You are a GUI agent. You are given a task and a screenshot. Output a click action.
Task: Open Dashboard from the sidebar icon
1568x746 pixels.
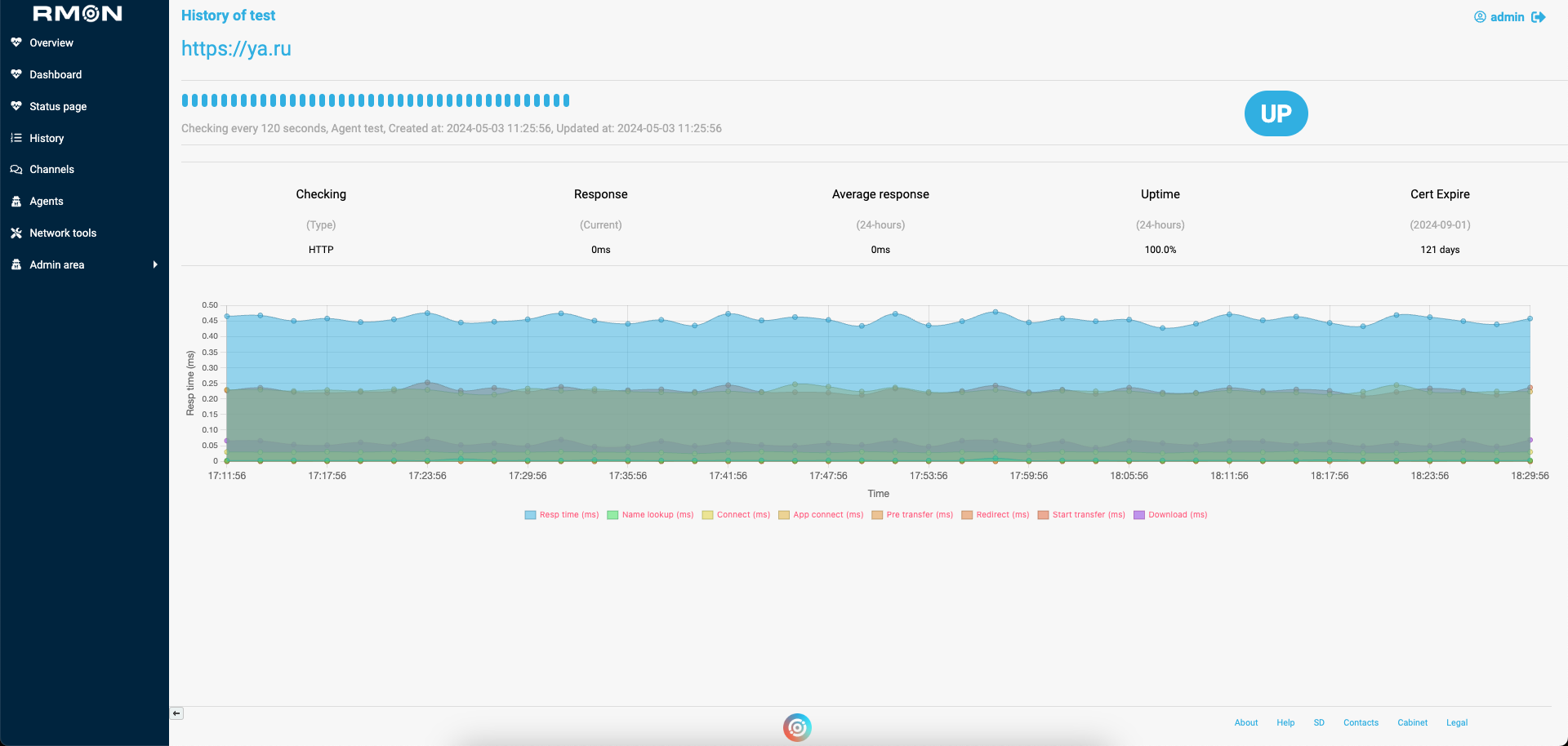point(17,74)
